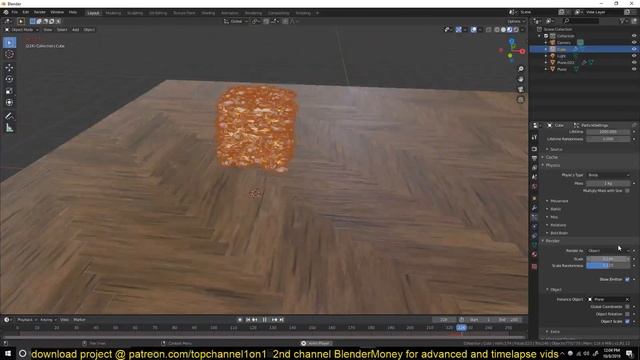
Task: Open the Particles properties tab
Action: point(534,218)
